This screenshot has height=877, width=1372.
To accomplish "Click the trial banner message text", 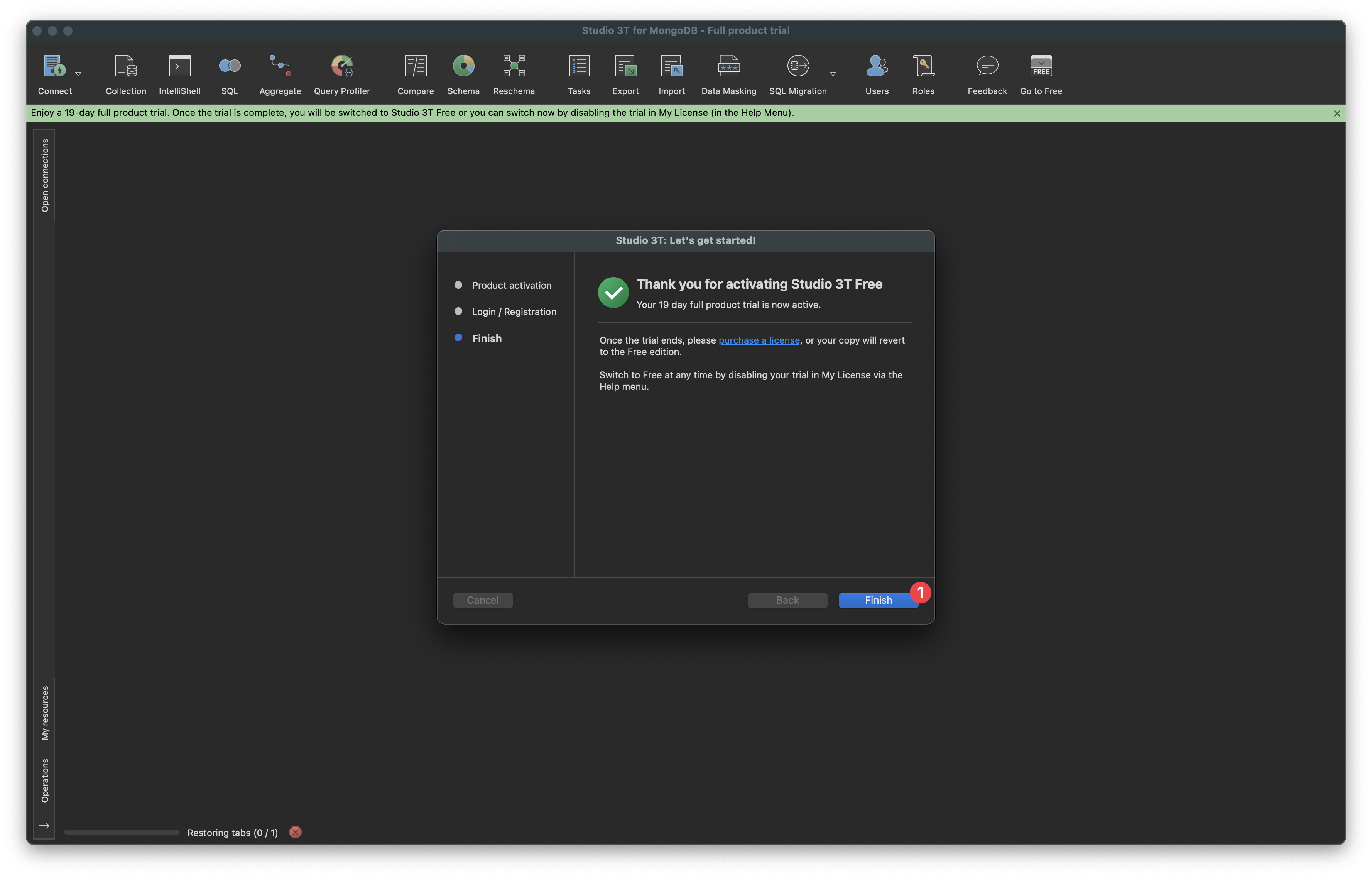I will click(x=412, y=113).
